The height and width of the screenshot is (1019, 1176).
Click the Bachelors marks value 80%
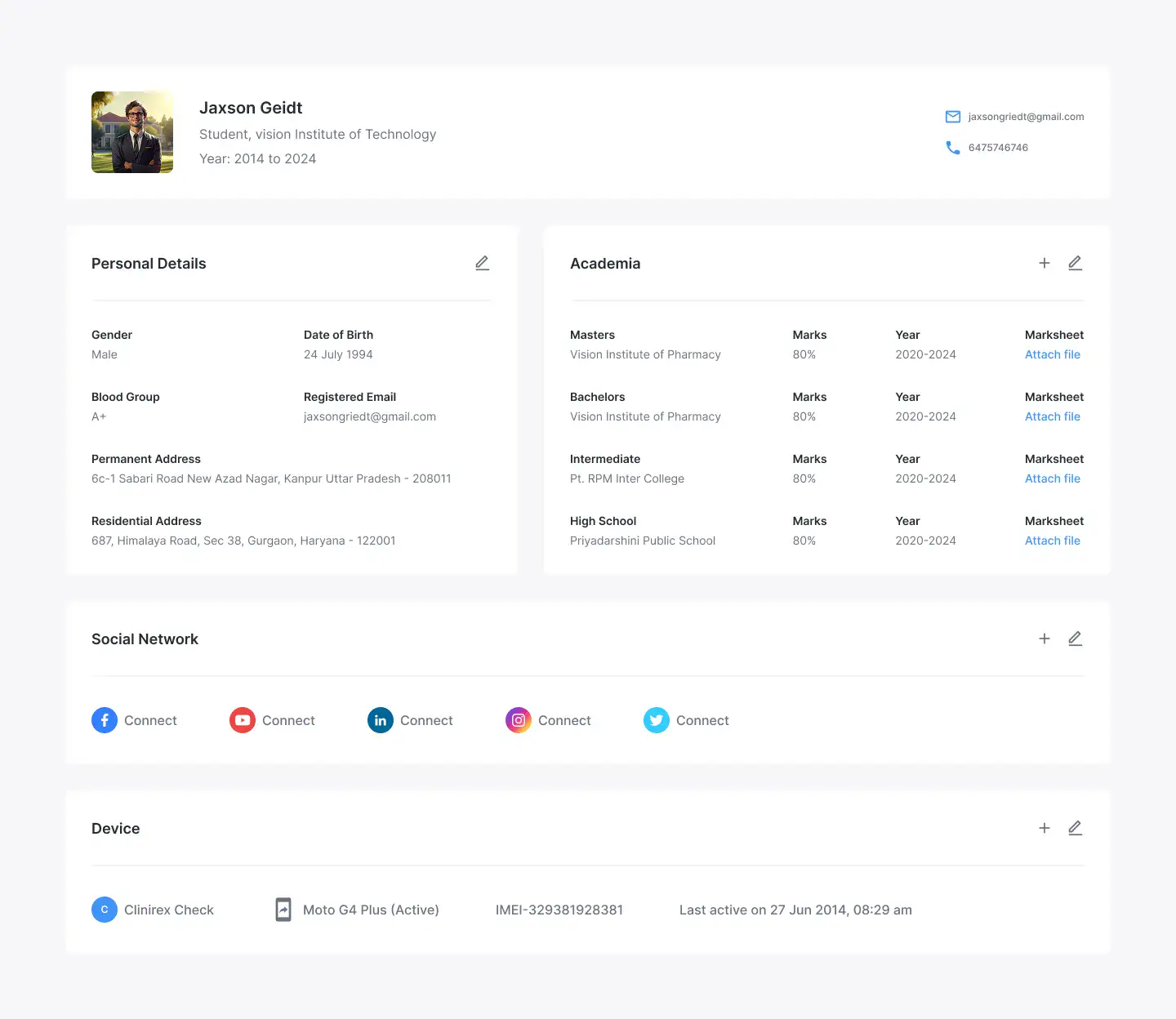(x=804, y=416)
